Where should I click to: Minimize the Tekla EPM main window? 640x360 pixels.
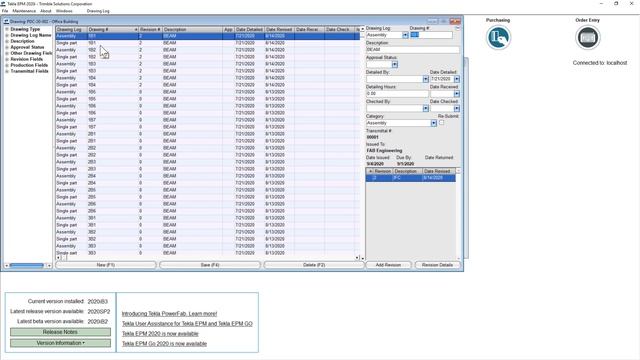pos(601,4)
